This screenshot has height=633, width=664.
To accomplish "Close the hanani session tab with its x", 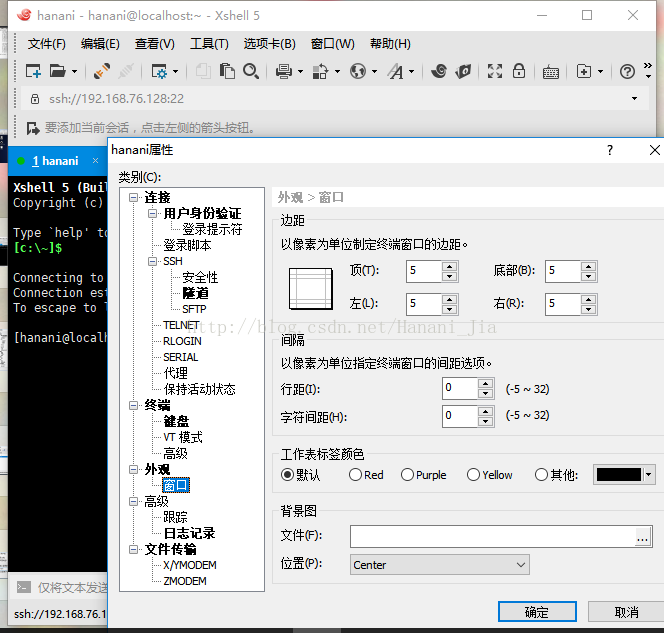I will point(95,160).
